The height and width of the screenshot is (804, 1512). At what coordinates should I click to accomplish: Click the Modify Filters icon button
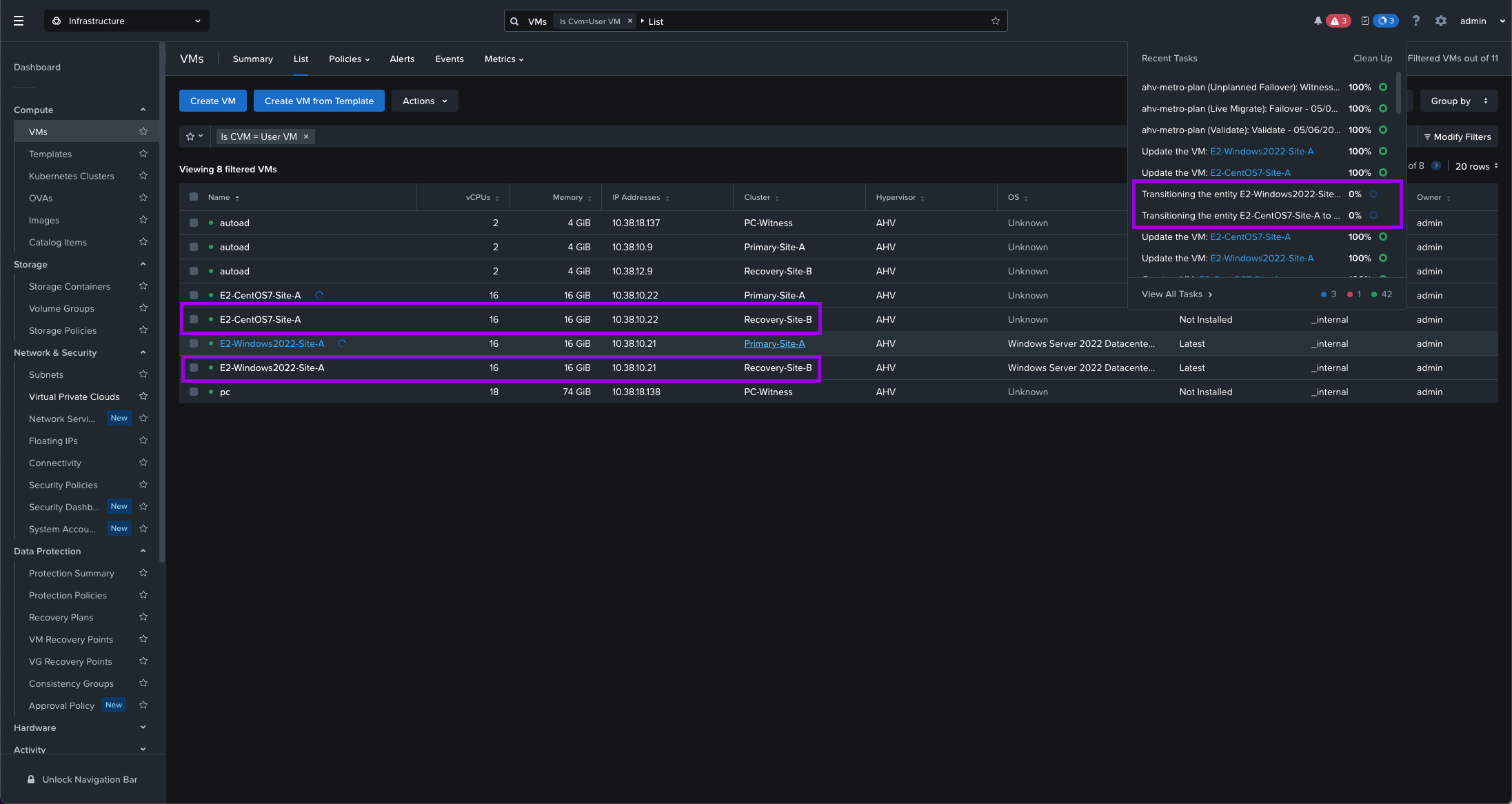click(x=1458, y=137)
